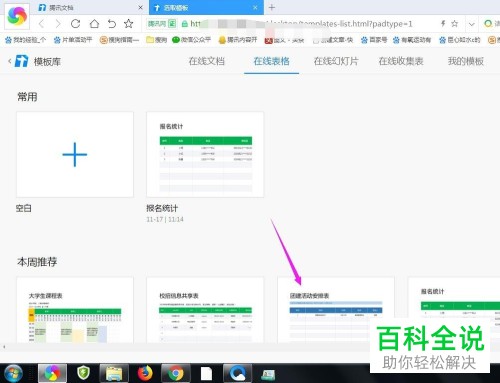
Task: Open the 大学生课程表 template
Action: click(75, 310)
